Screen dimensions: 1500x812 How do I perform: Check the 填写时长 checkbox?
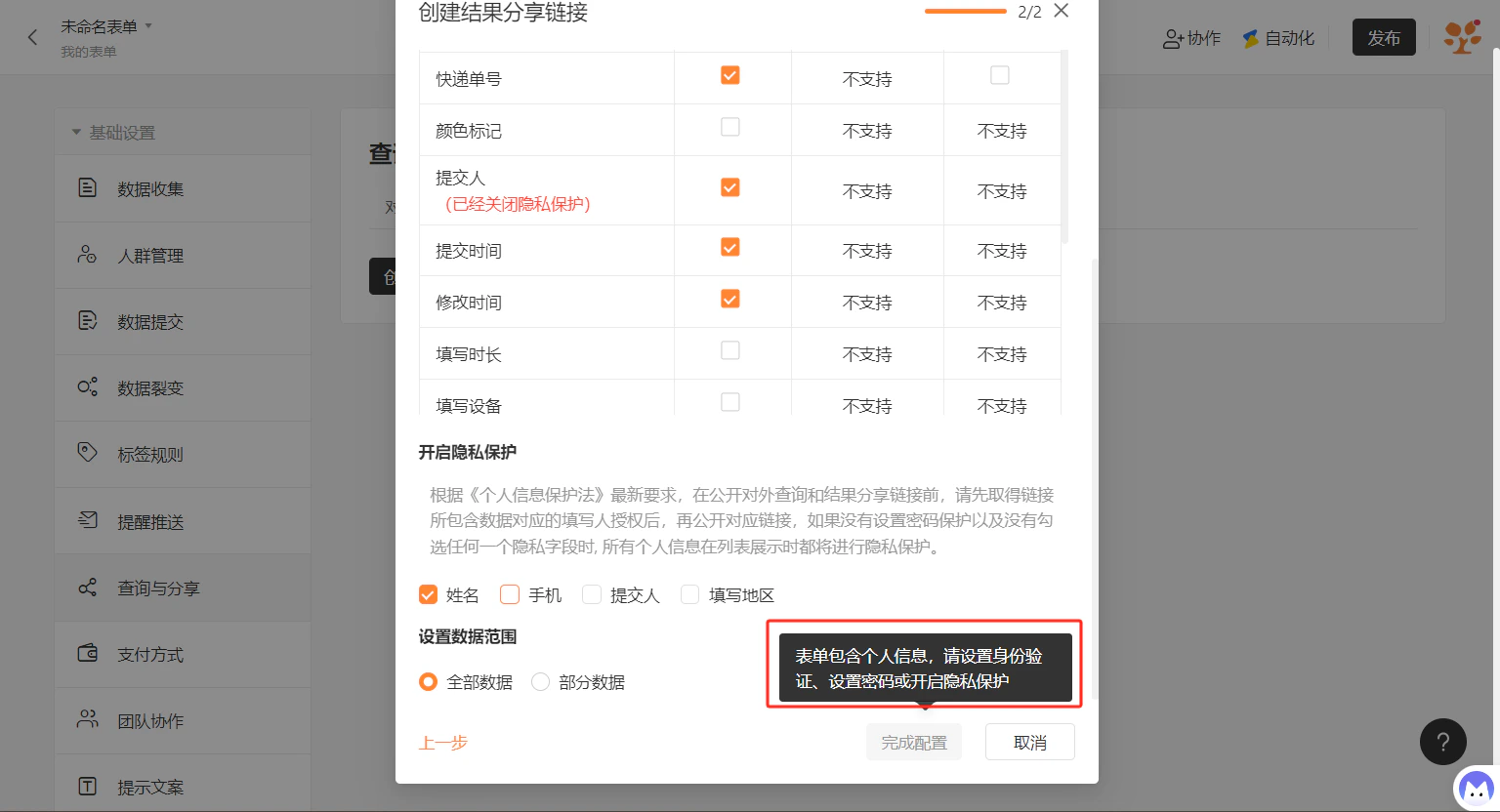[x=729, y=350]
